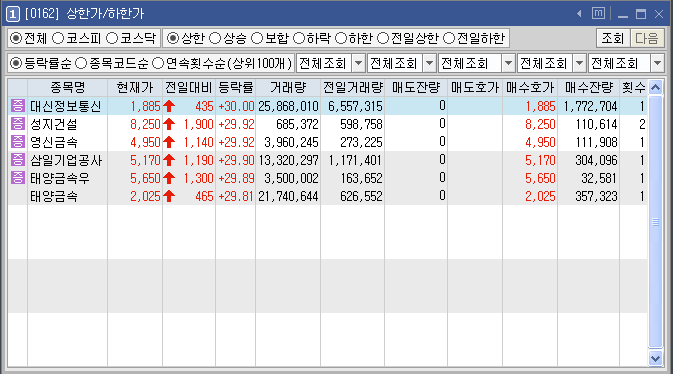Select the 대신정보통신 stock name

[x=66, y=106]
